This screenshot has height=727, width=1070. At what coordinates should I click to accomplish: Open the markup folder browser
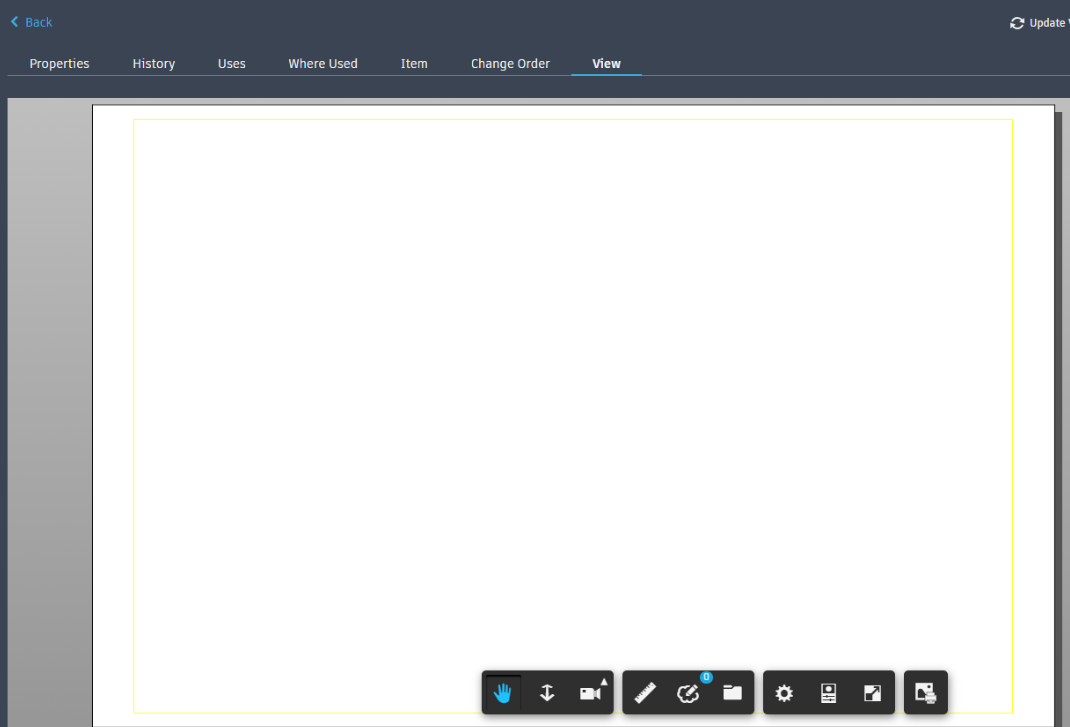pyautogui.click(x=731, y=692)
